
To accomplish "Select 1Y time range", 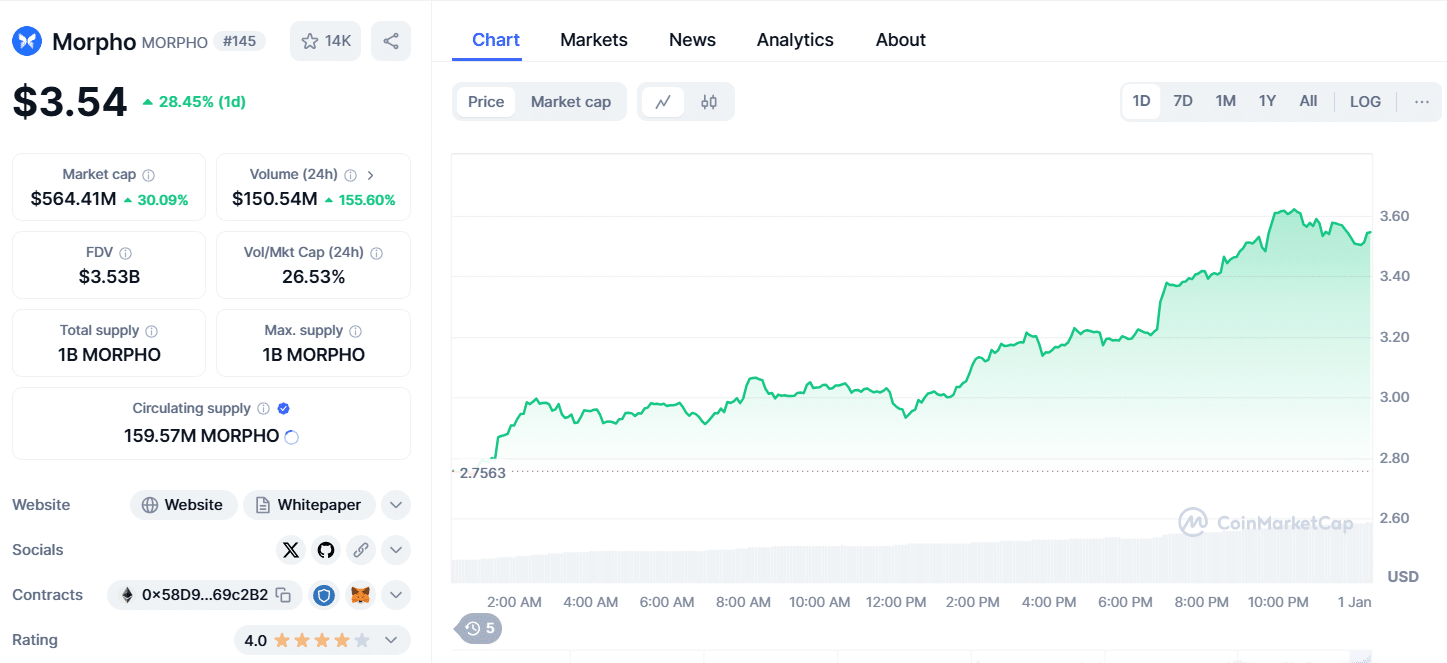I will [1267, 101].
